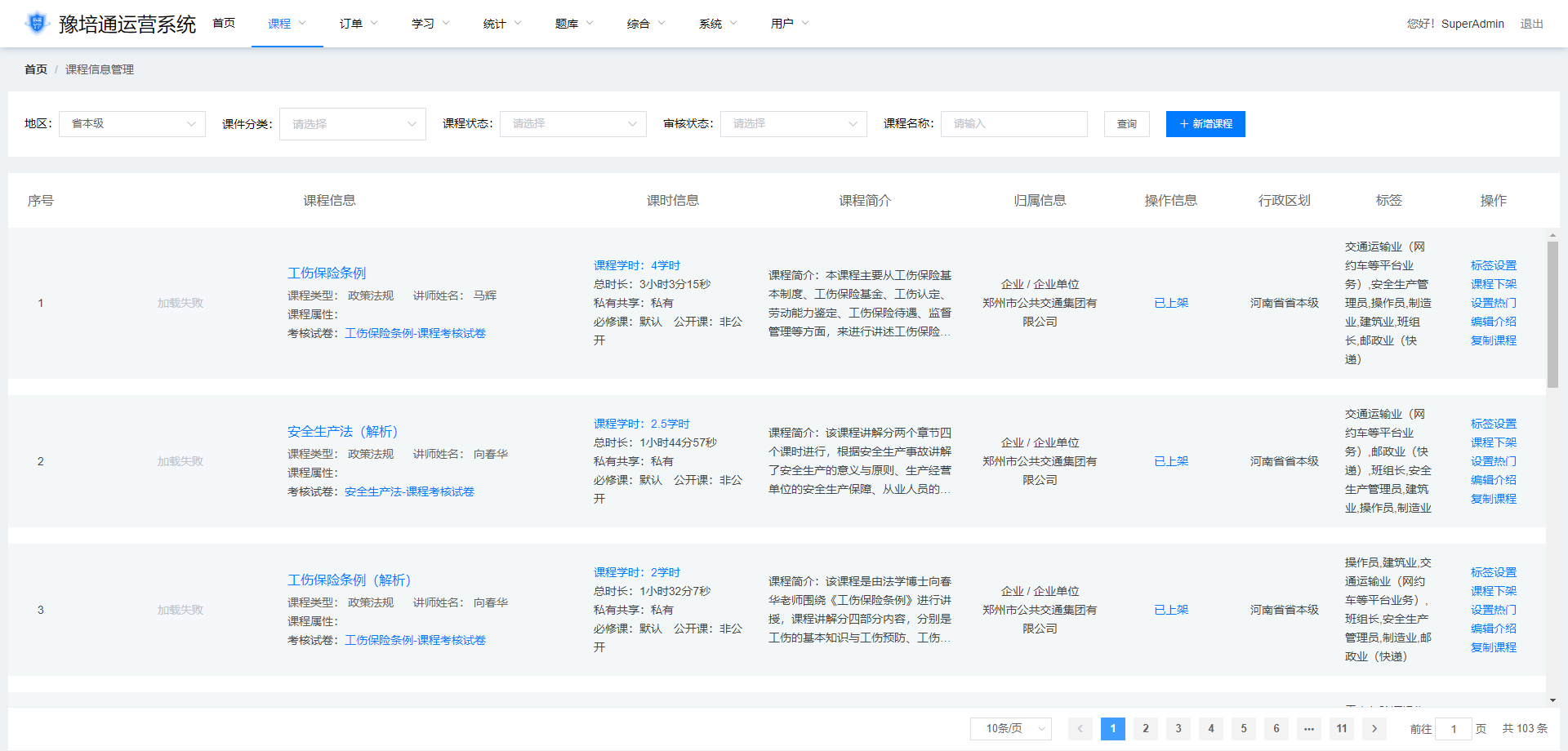
Task: Open the 学习 menu
Action: click(x=430, y=24)
